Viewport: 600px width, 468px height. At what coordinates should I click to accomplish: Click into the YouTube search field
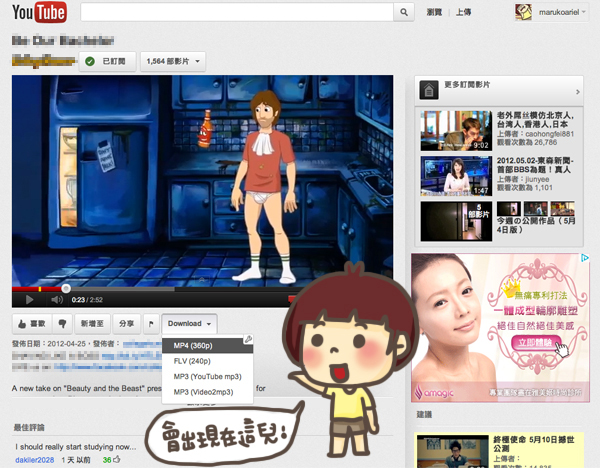237,12
